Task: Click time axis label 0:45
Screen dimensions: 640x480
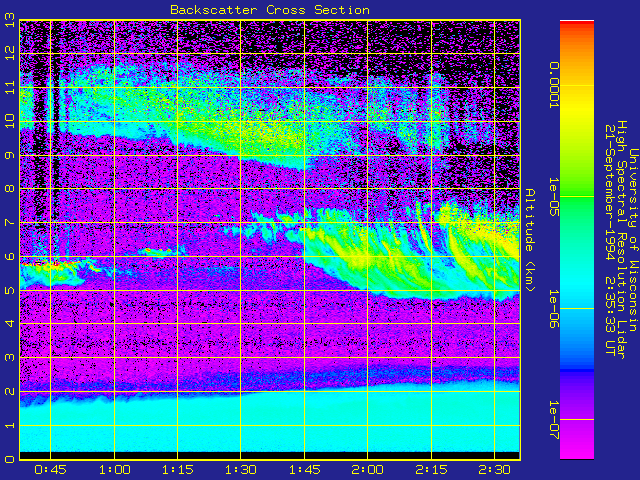Action: click(50, 470)
